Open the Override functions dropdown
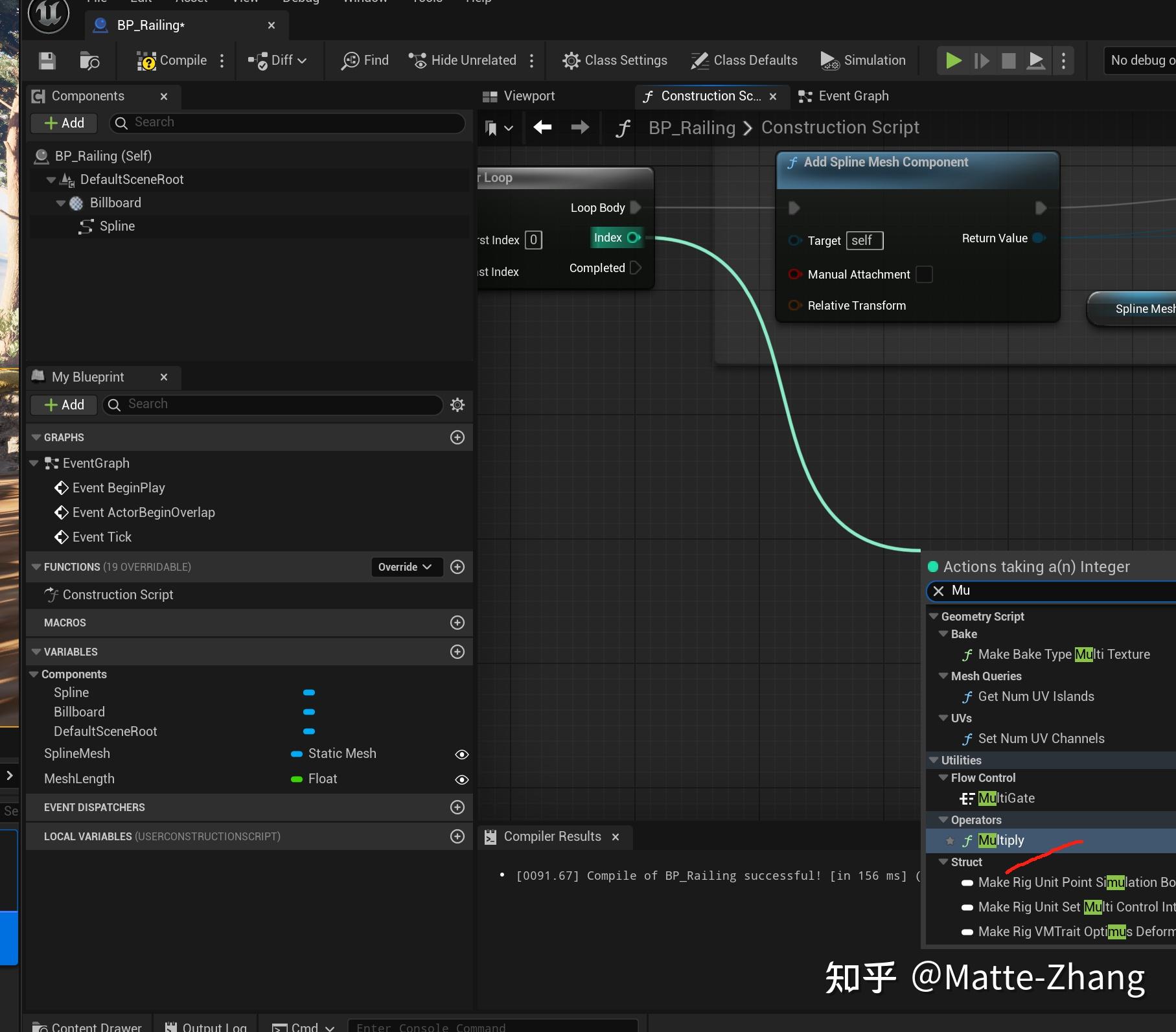 pyautogui.click(x=405, y=567)
